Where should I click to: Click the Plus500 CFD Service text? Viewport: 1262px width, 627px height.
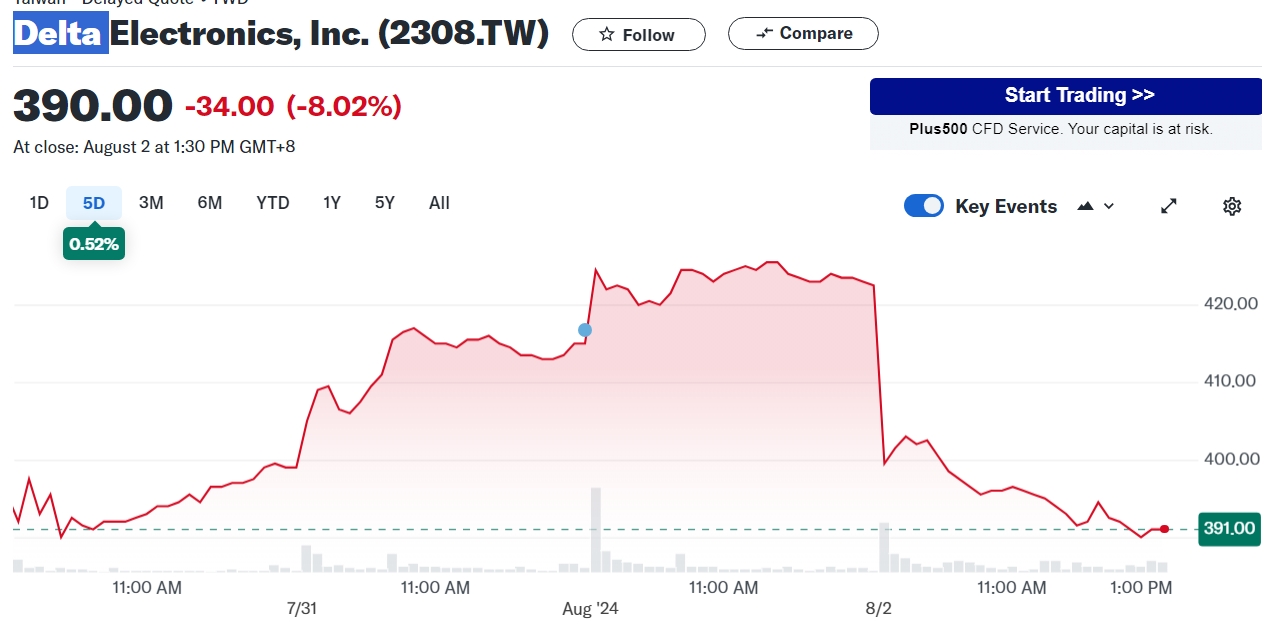click(1060, 129)
